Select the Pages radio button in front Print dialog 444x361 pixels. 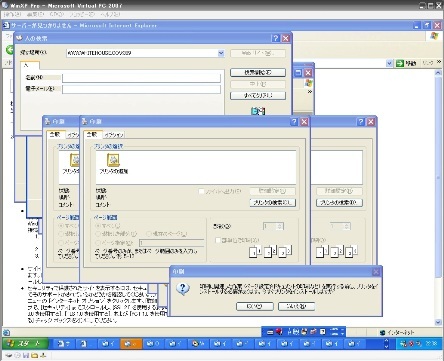(98, 243)
